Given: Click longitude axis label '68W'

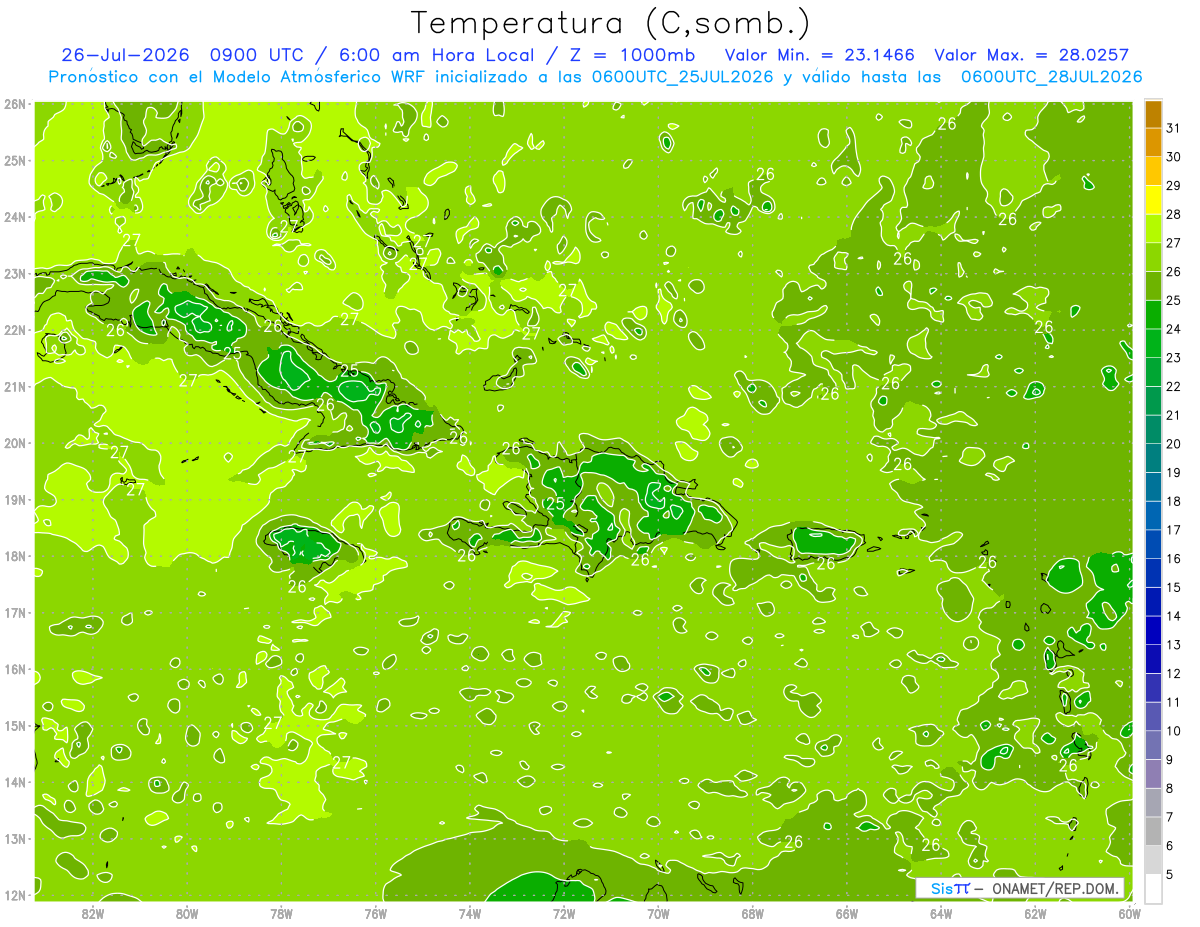Looking at the screenshot, I should pos(752,914).
